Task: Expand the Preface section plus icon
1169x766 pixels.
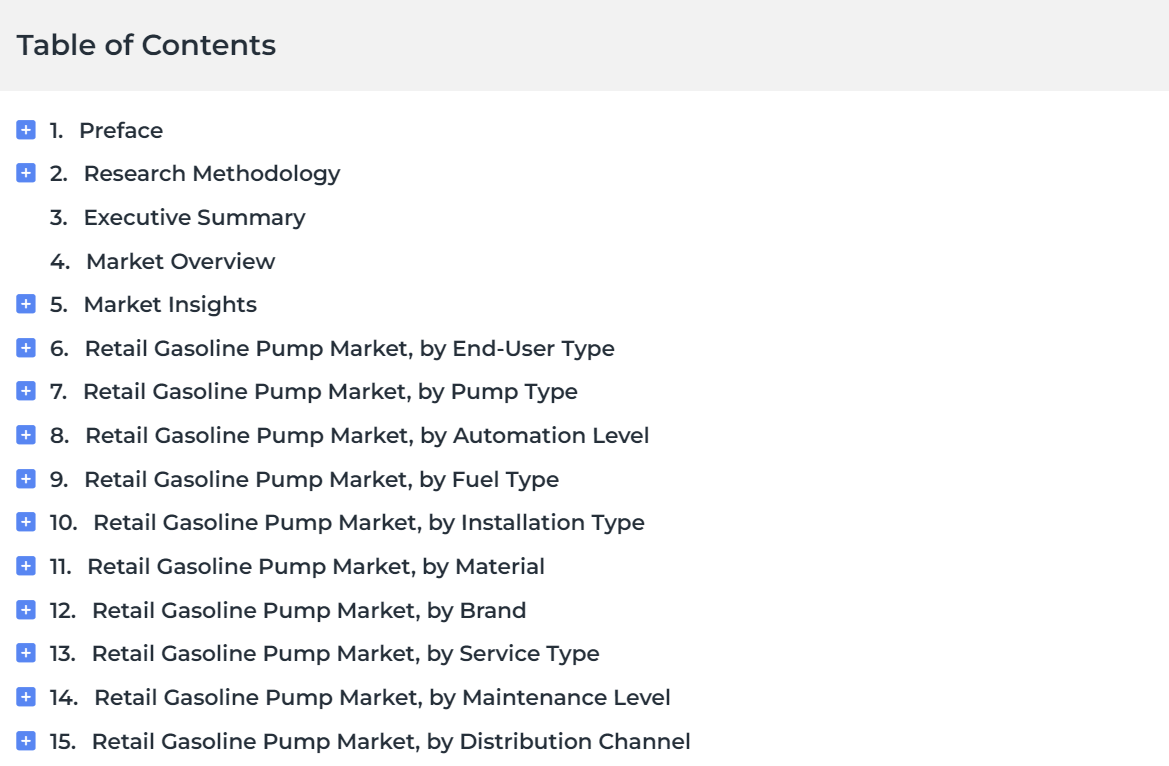Action: tap(26, 130)
